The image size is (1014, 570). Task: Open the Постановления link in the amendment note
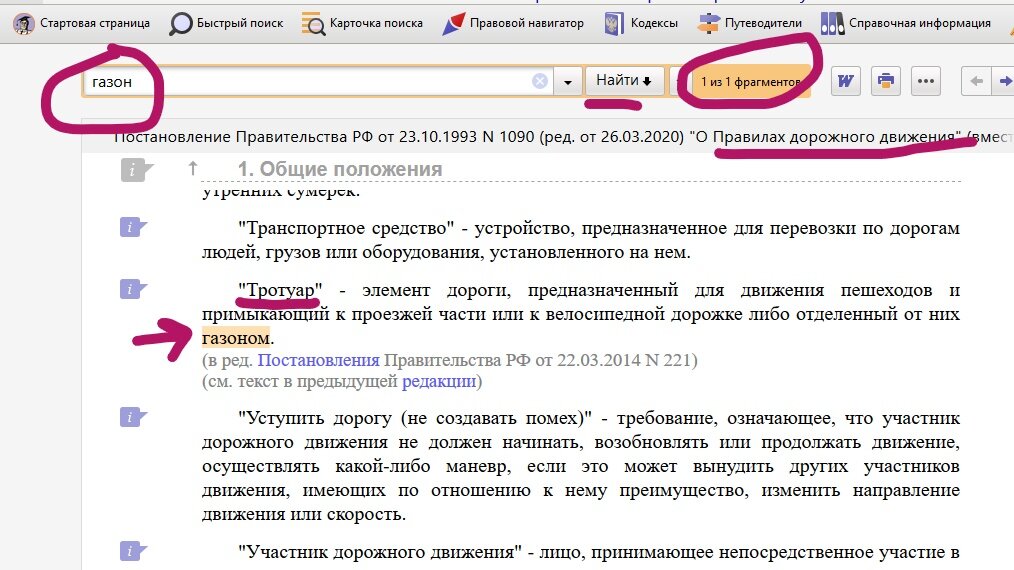[x=318, y=360]
